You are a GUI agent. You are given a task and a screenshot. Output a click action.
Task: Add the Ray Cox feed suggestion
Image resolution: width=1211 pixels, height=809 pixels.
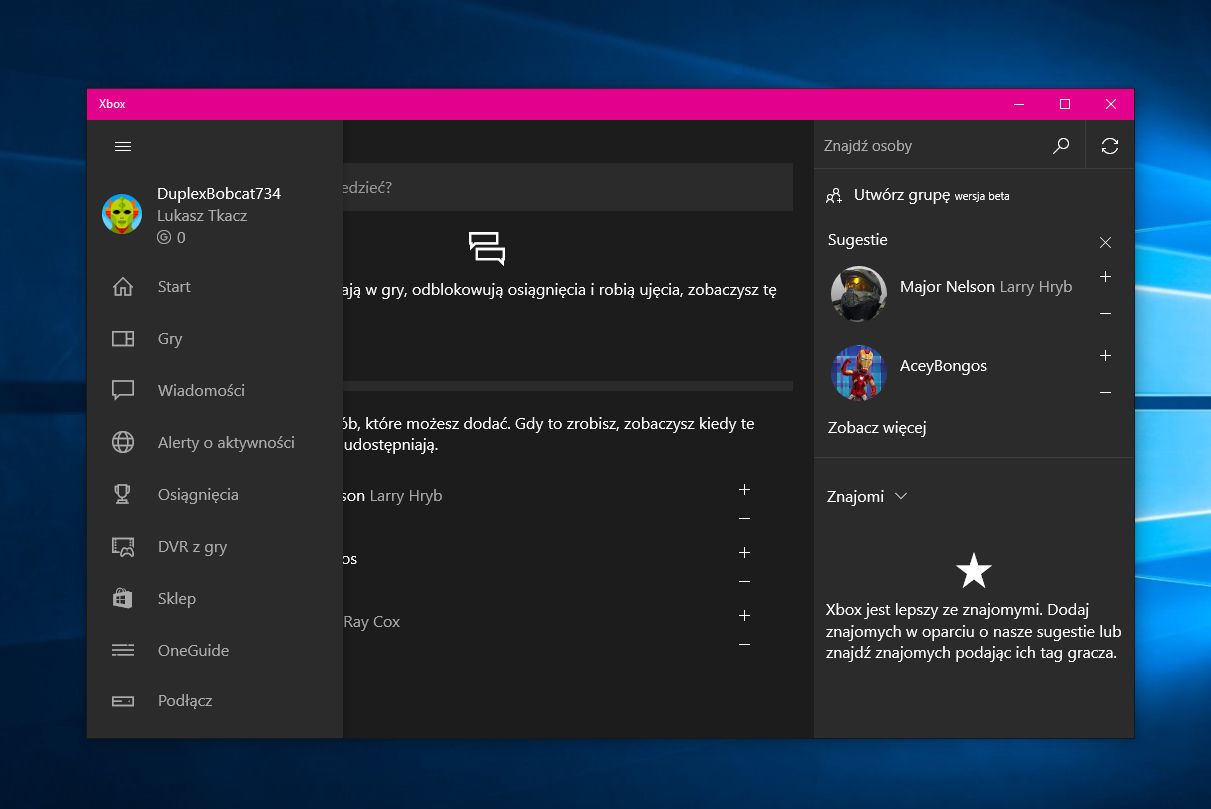(744, 615)
